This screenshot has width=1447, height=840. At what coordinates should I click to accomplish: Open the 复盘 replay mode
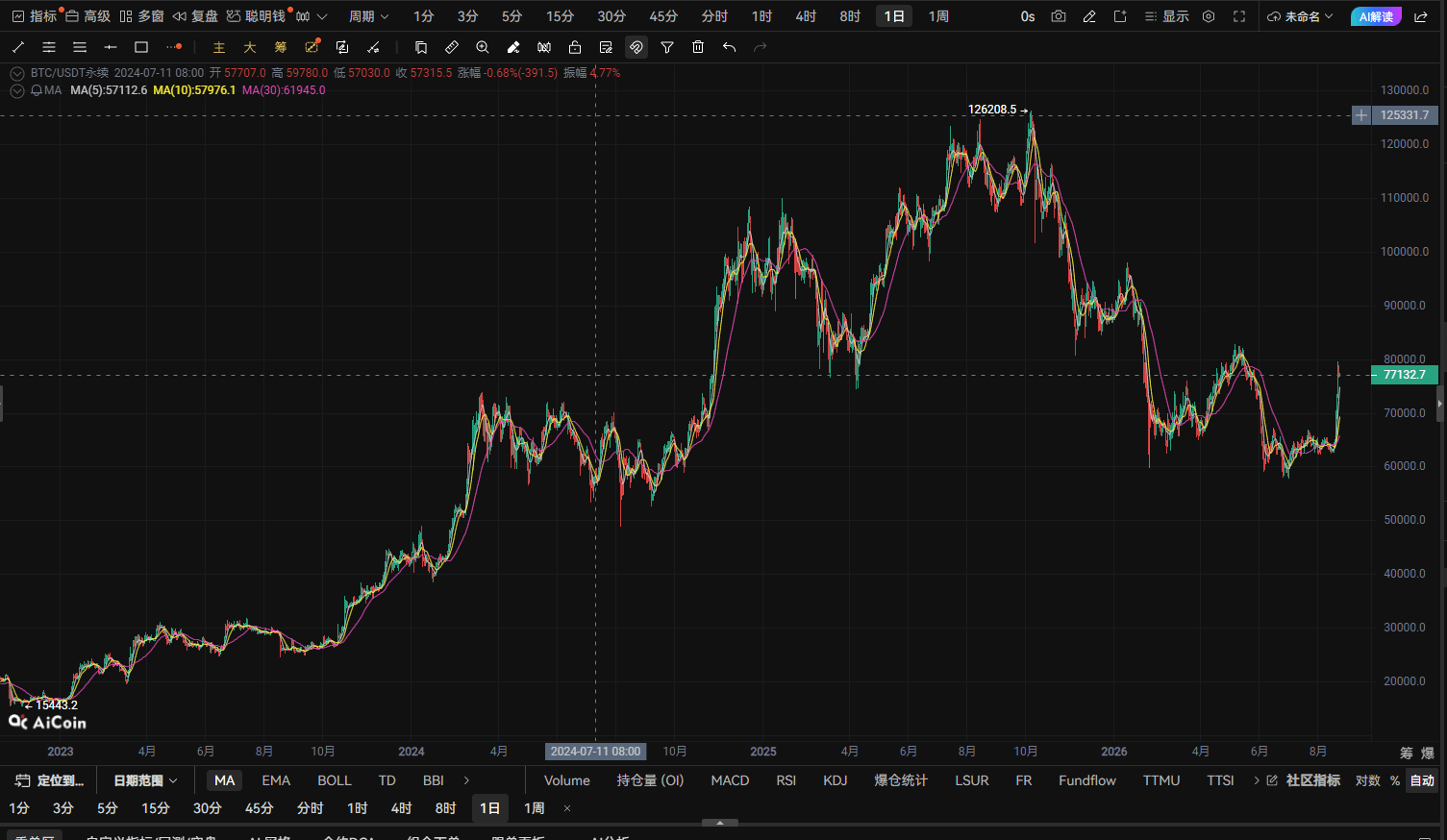click(x=195, y=16)
